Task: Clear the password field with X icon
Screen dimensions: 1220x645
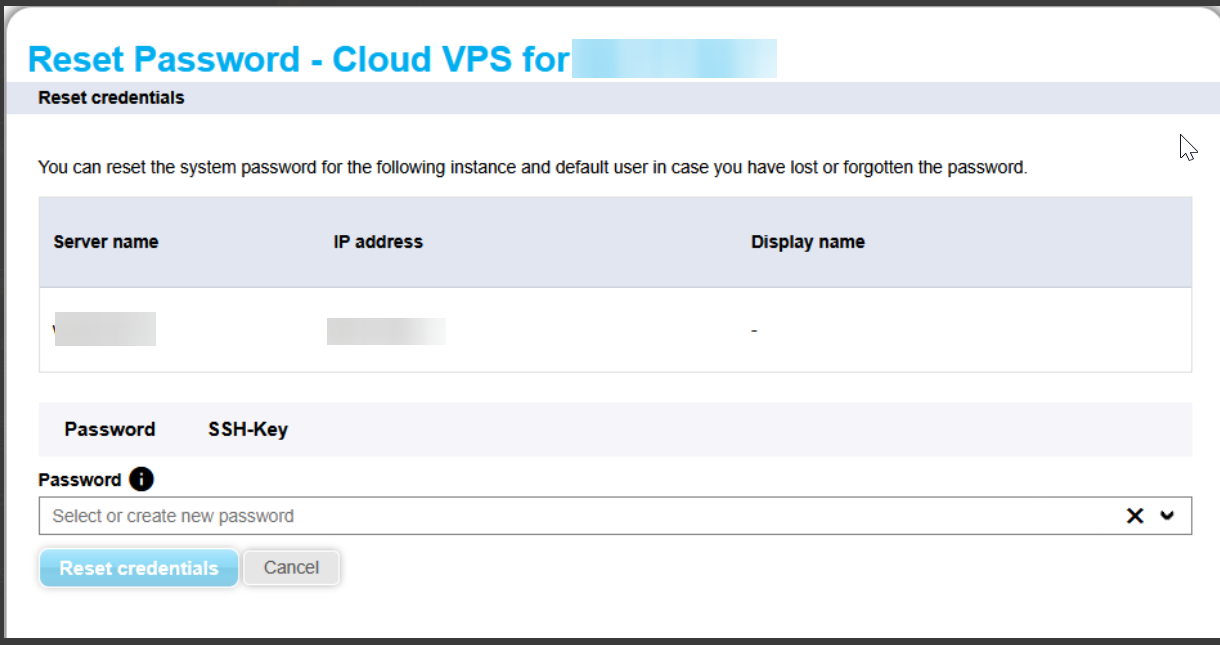Action: (x=1135, y=516)
